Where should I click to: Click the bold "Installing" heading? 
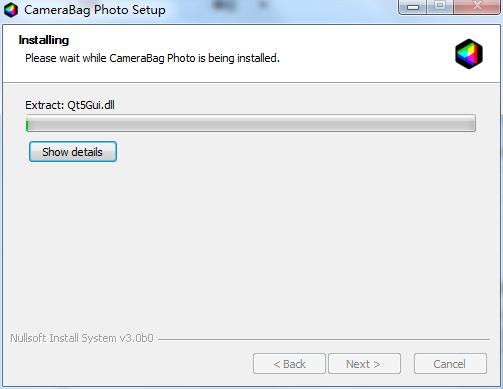tap(44, 40)
